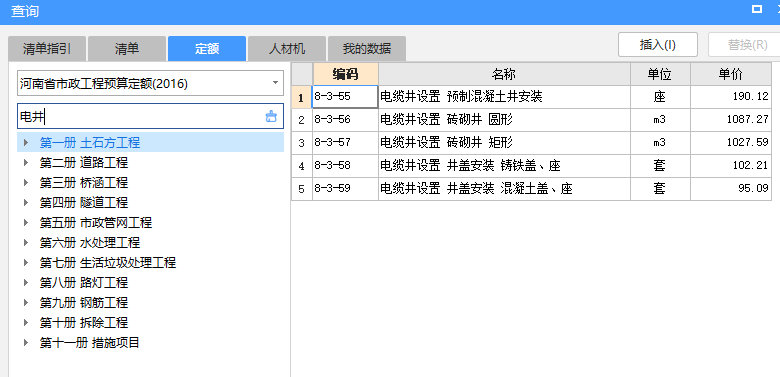Expand 第二册 道路工程 node arrow

pos(26,163)
